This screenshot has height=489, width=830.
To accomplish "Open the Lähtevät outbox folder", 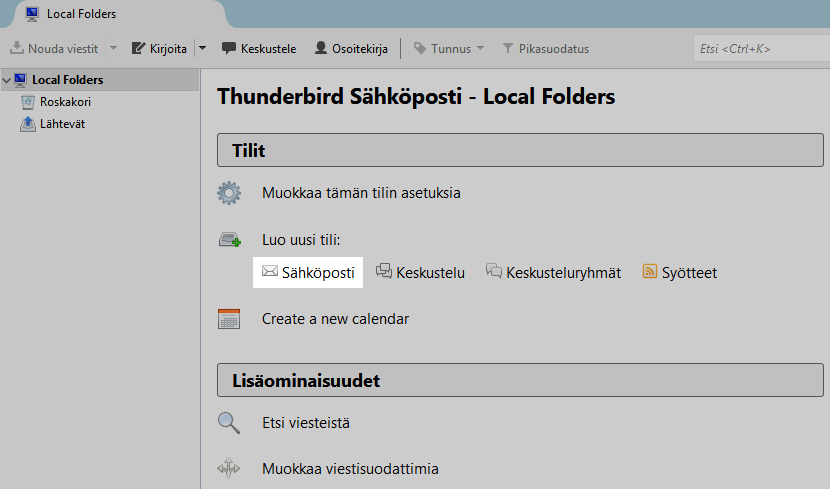I will point(52,124).
